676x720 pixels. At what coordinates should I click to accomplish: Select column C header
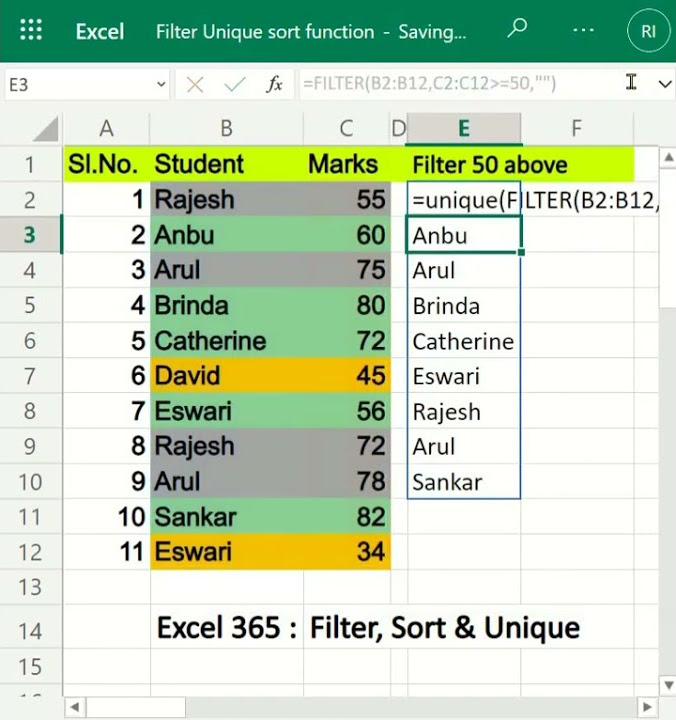(346, 129)
